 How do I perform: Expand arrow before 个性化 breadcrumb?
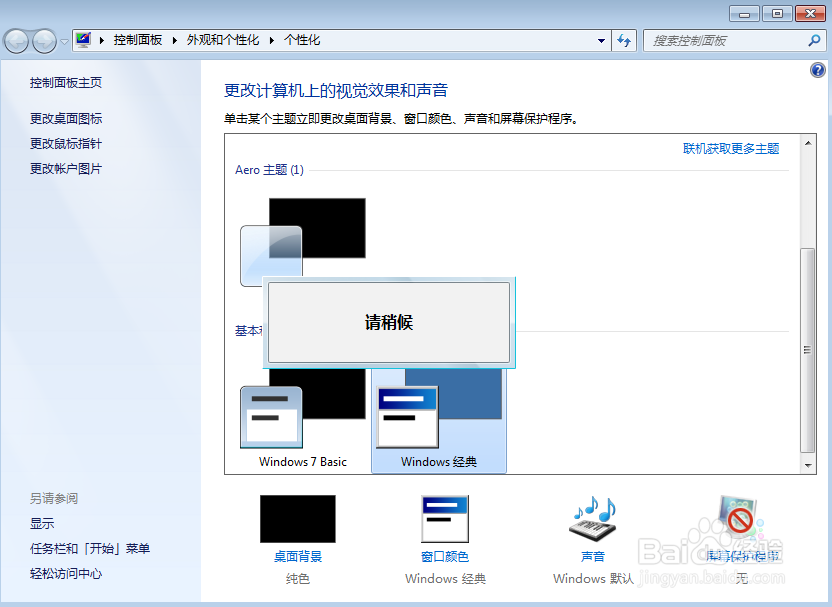pos(272,40)
